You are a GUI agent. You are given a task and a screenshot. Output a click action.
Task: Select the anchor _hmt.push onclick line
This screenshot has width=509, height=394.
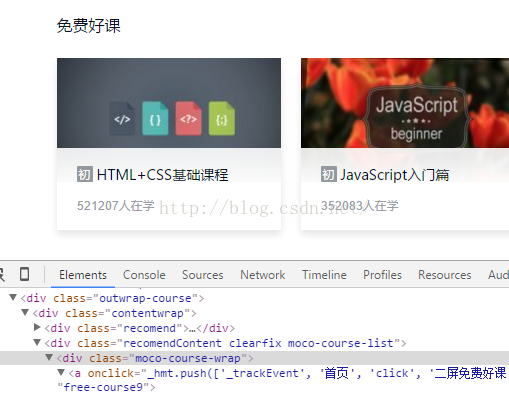click(287, 373)
